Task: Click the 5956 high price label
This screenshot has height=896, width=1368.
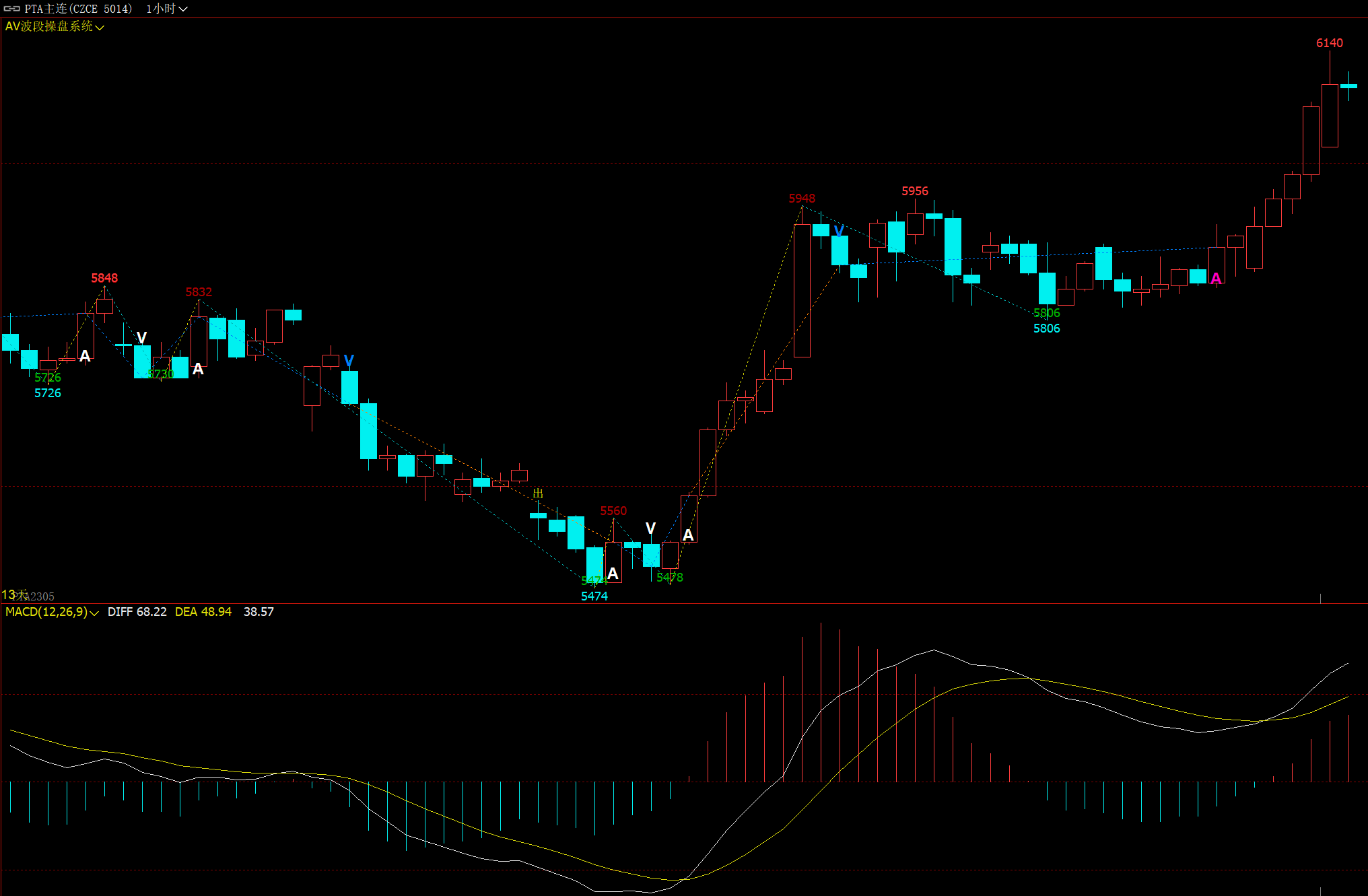Action: point(915,191)
